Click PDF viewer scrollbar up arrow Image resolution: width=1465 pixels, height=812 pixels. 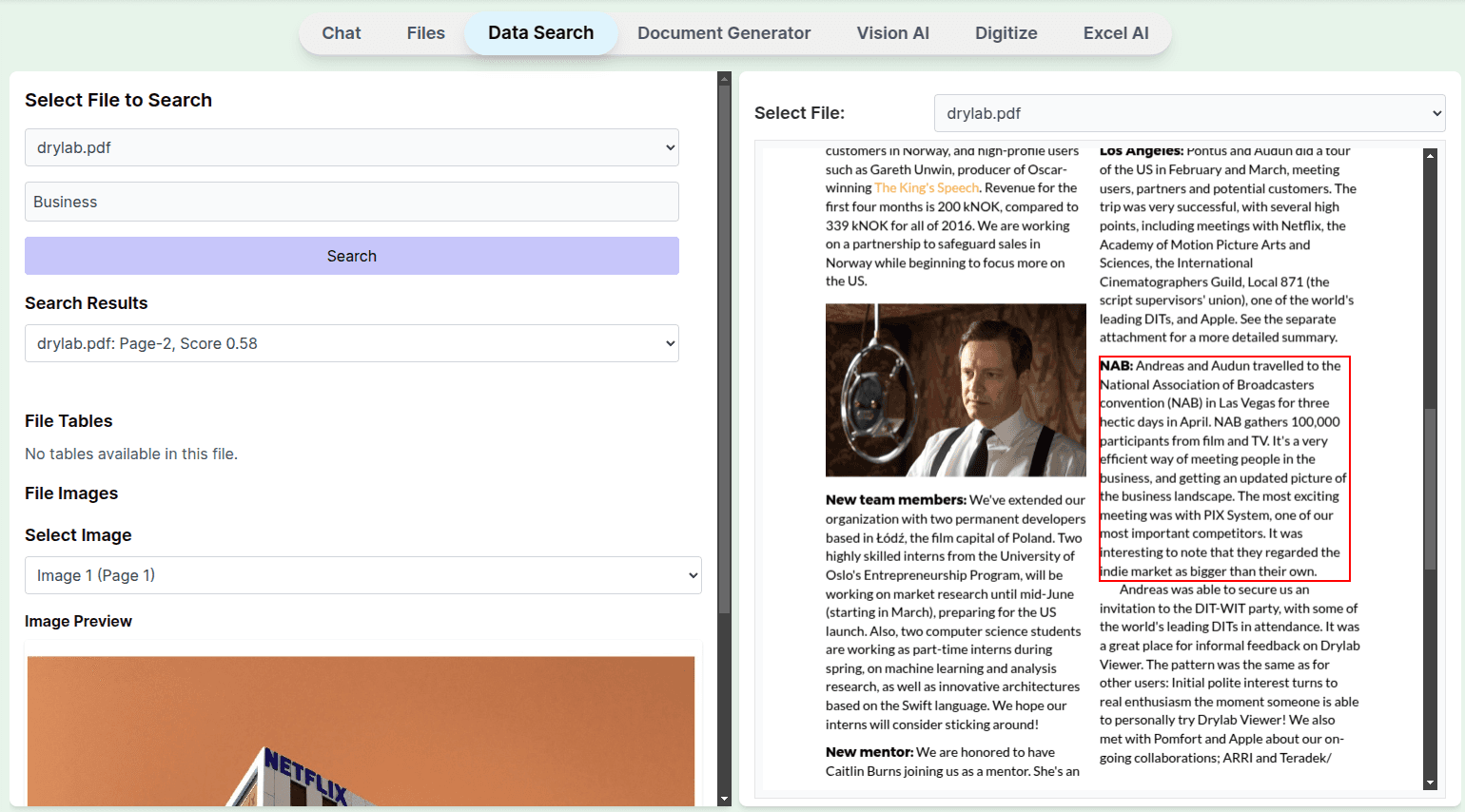[x=1430, y=155]
